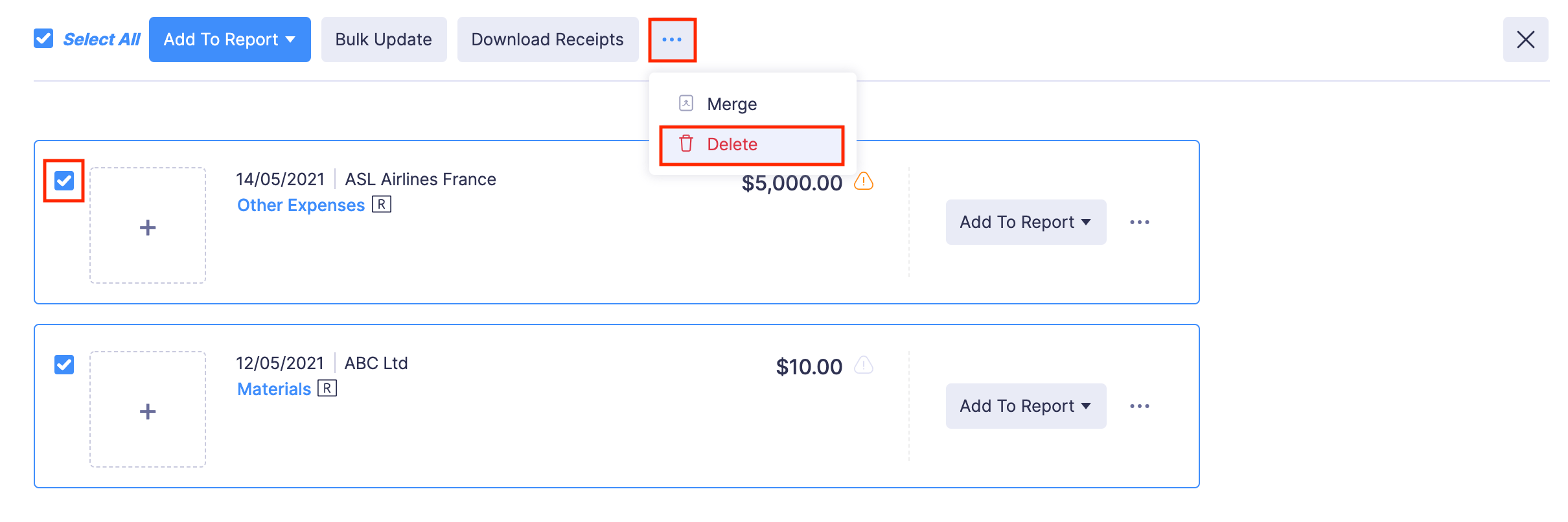The width and height of the screenshot is (1568, 522).
Task: Click the Merge icon in the dropdown menu
Action: click(x=684, y=102)
